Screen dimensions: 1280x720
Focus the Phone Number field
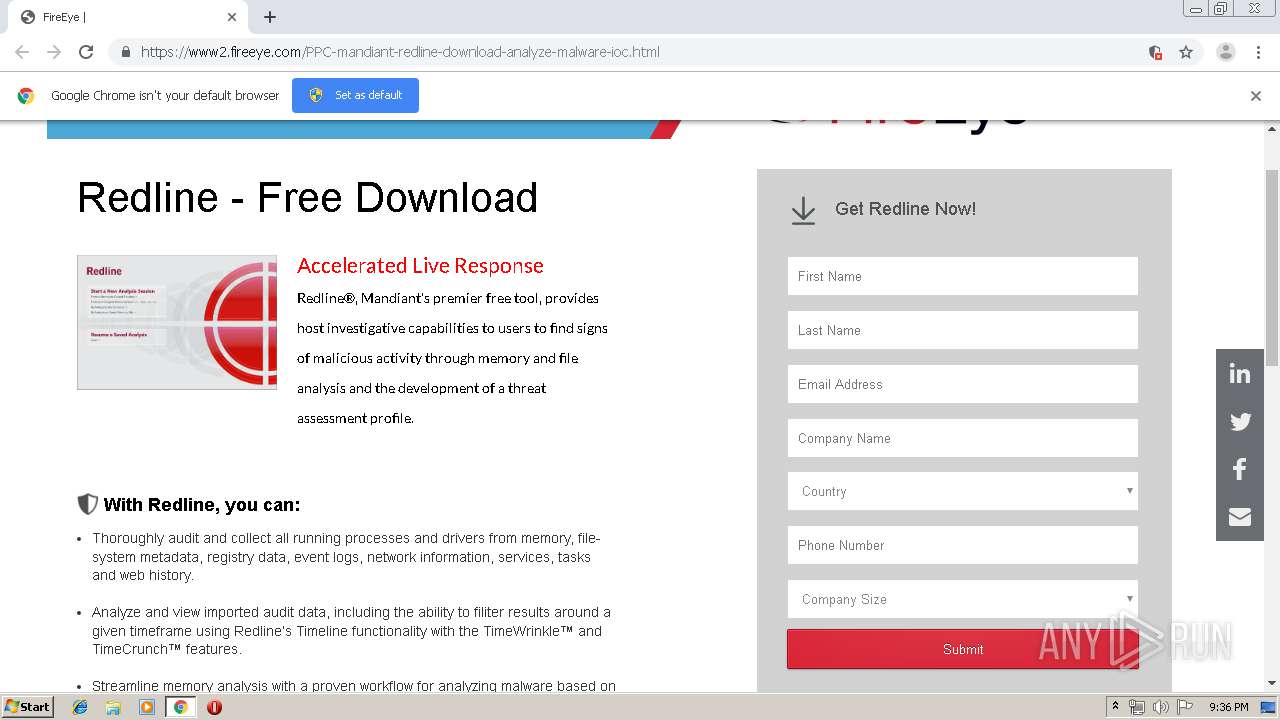[x=962, y=545]
